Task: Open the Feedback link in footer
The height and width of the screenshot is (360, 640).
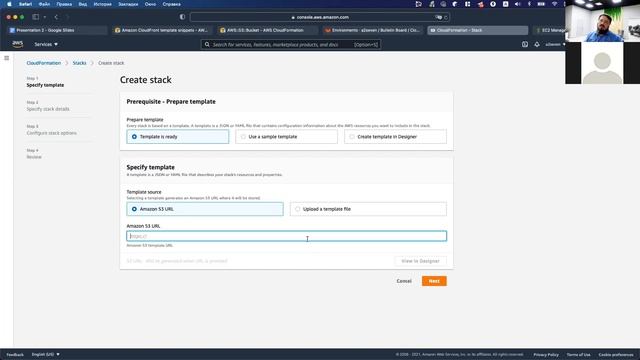Action: (15, 354)
